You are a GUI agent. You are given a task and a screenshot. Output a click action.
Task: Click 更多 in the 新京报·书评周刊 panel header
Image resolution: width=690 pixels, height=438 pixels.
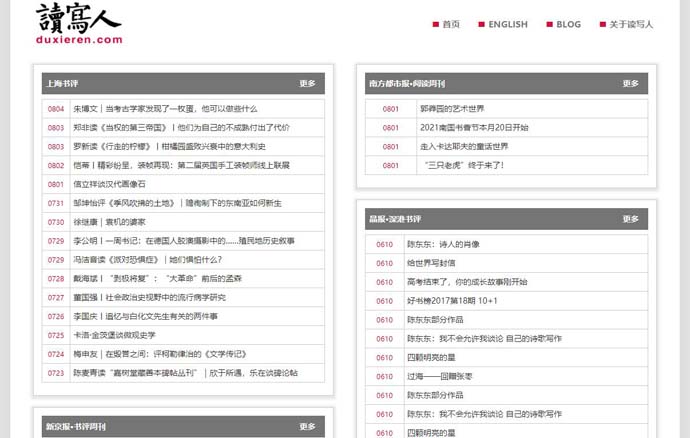(x=307, y=427)
